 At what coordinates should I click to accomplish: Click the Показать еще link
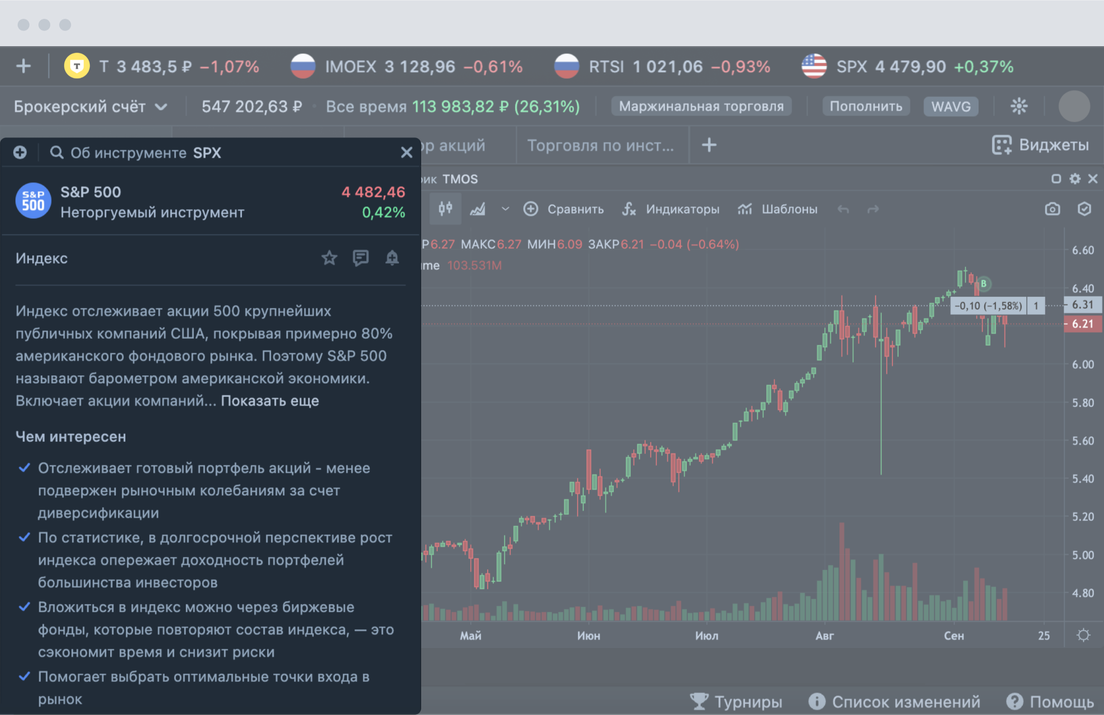click(270, 401)
